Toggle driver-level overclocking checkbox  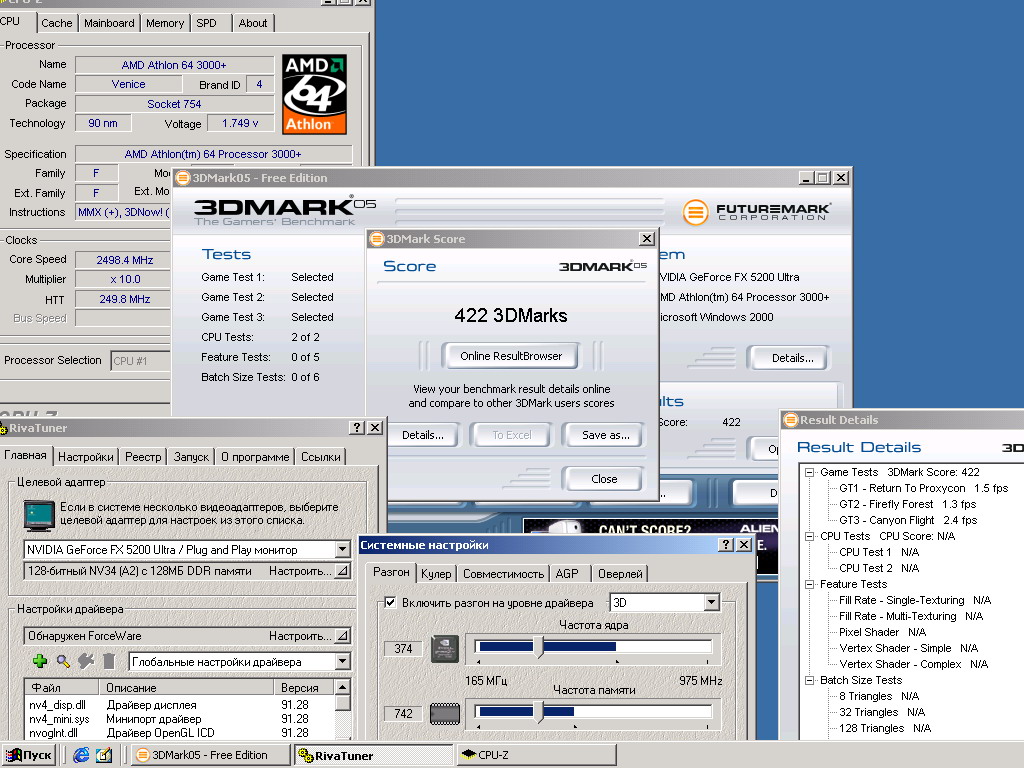point(390,602)
